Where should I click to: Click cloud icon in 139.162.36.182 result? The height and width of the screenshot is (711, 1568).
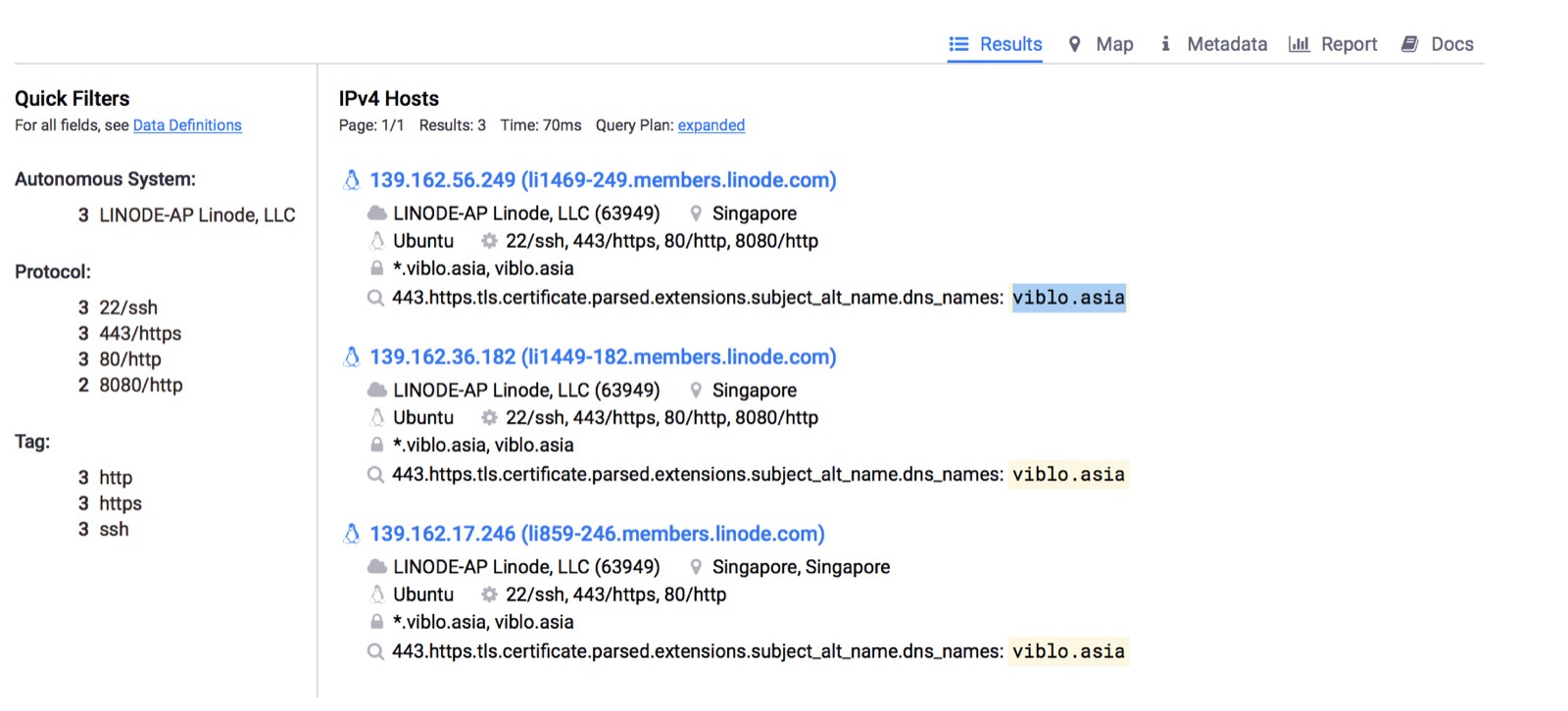(376, 390)
